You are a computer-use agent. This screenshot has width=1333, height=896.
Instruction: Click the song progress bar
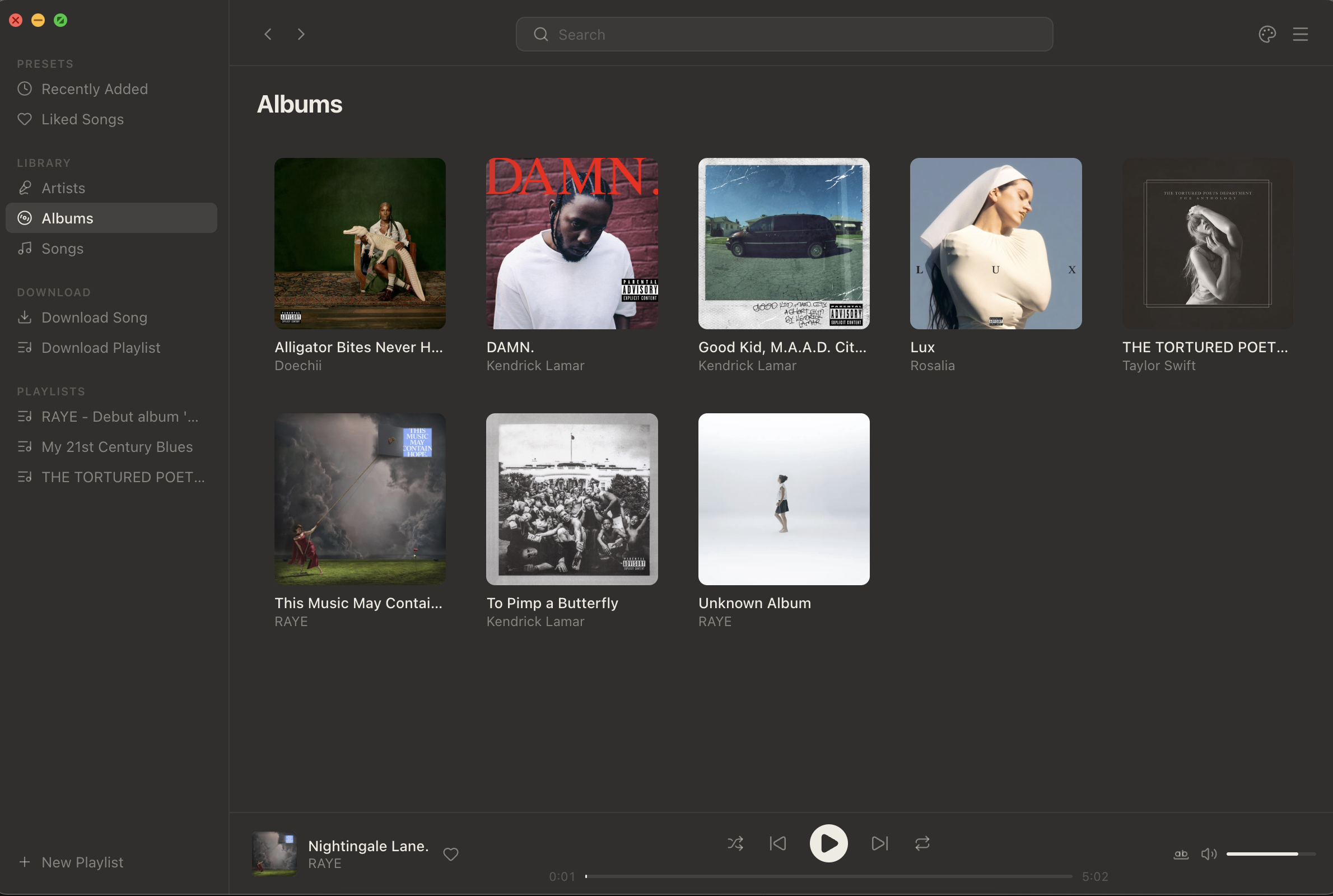[x=828, y=876]
